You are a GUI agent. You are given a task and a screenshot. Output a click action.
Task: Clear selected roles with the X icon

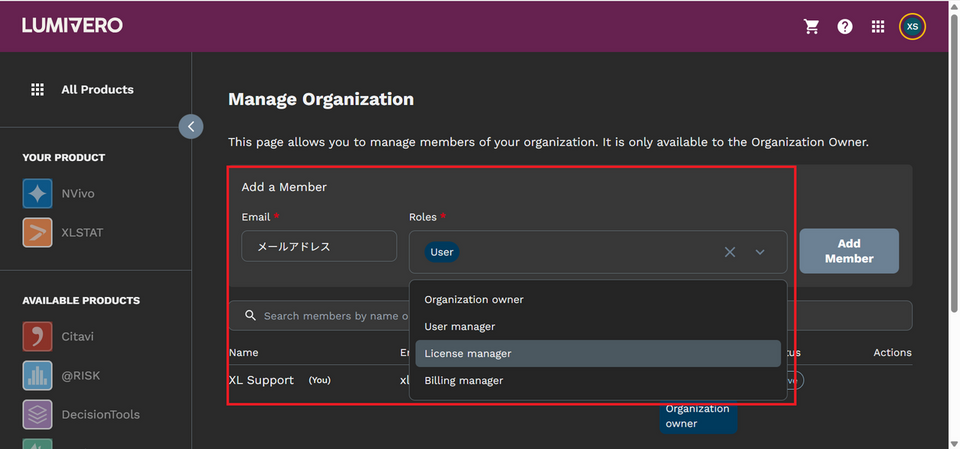click(x=730, y=252)
